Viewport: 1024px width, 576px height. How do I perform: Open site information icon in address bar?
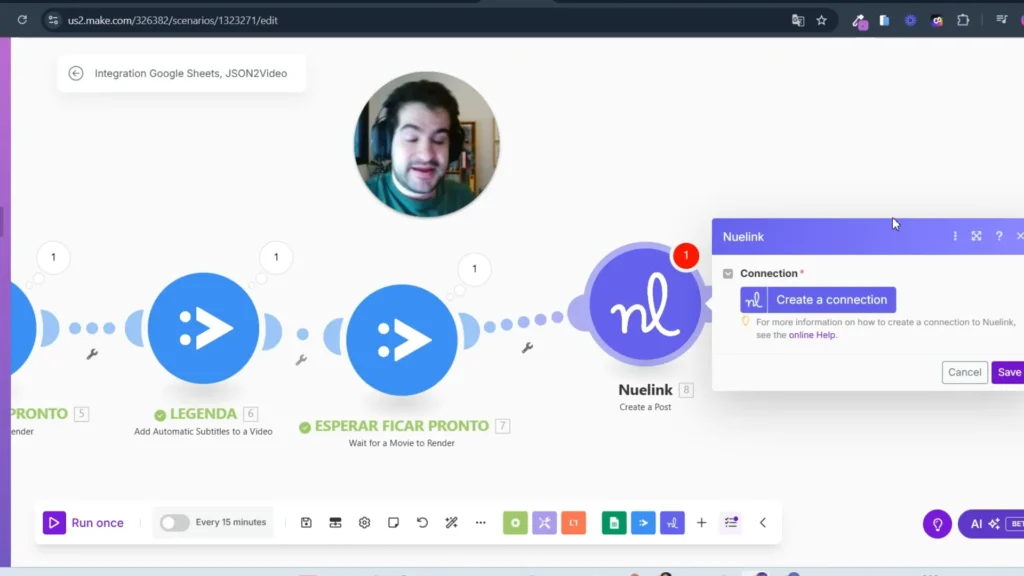(54, 20)
